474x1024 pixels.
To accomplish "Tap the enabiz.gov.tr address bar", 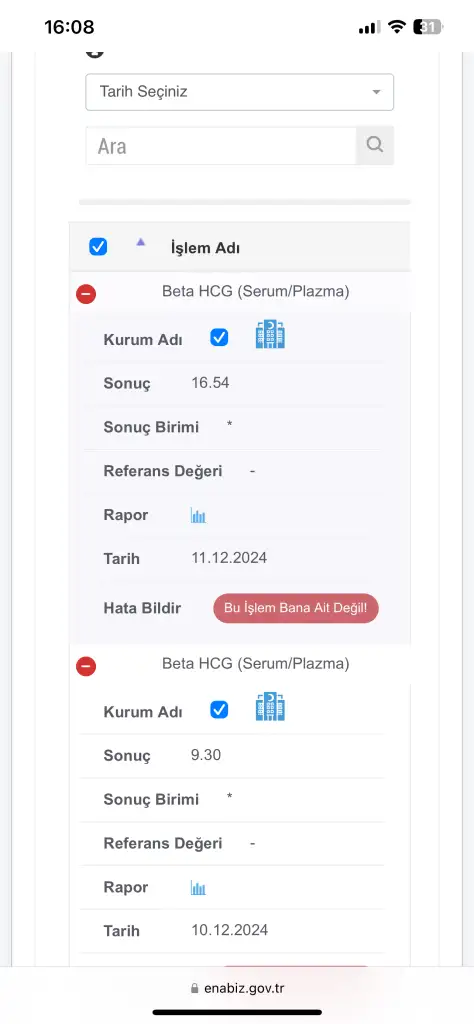I will [237, 988].
